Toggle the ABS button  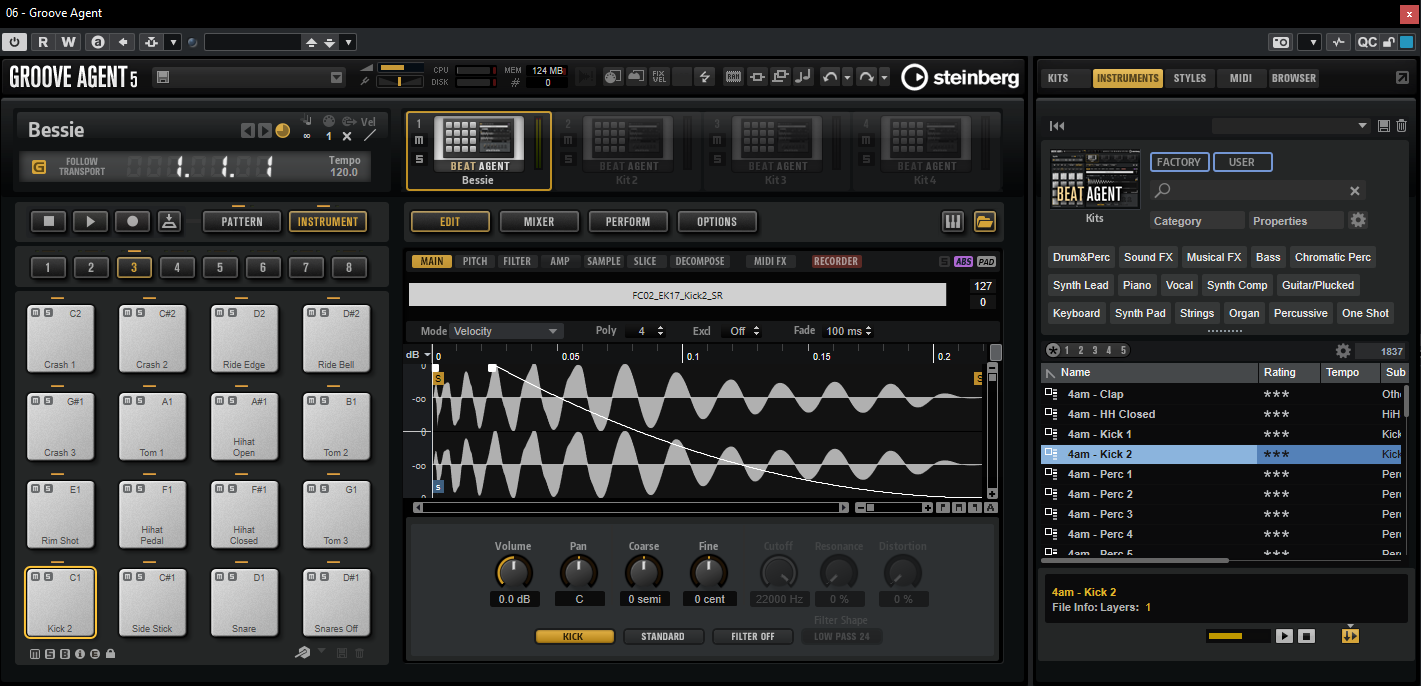[x=963, y=262]
